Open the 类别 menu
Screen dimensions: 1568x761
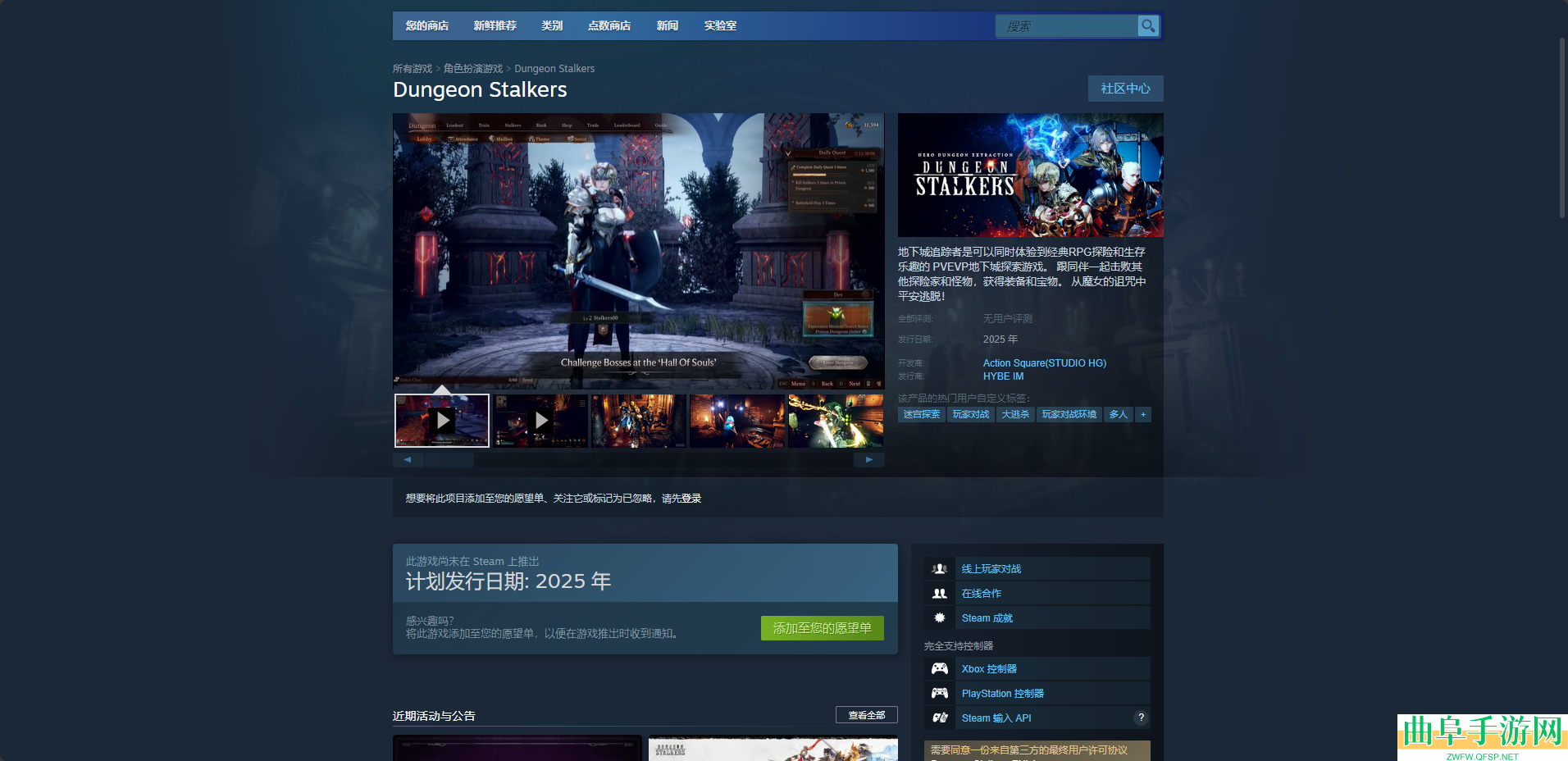[x=552, y=26]
